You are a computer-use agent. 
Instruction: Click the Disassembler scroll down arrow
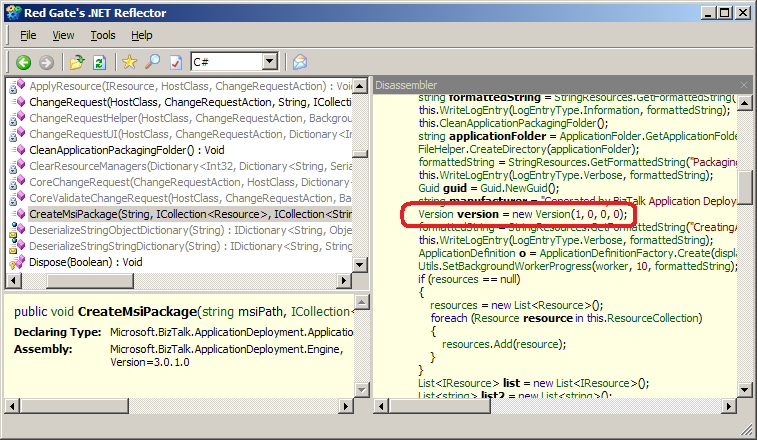tap(744, 389)
